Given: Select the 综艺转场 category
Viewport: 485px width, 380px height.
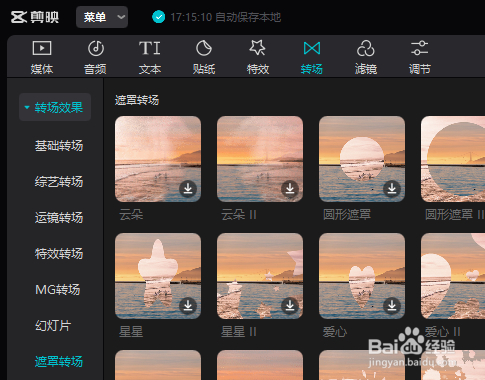Looking at the screenshot, I should point(59,182).
